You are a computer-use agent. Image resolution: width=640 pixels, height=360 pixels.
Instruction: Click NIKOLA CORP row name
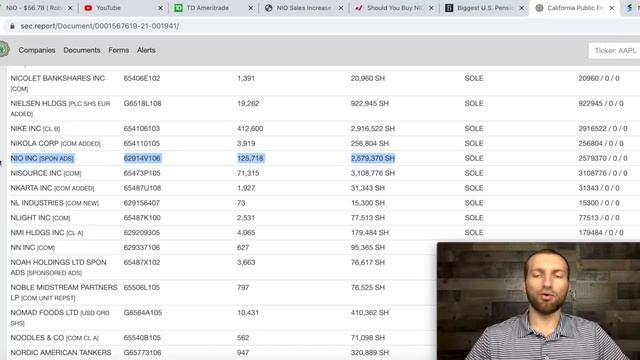click(x=55, y=143)
